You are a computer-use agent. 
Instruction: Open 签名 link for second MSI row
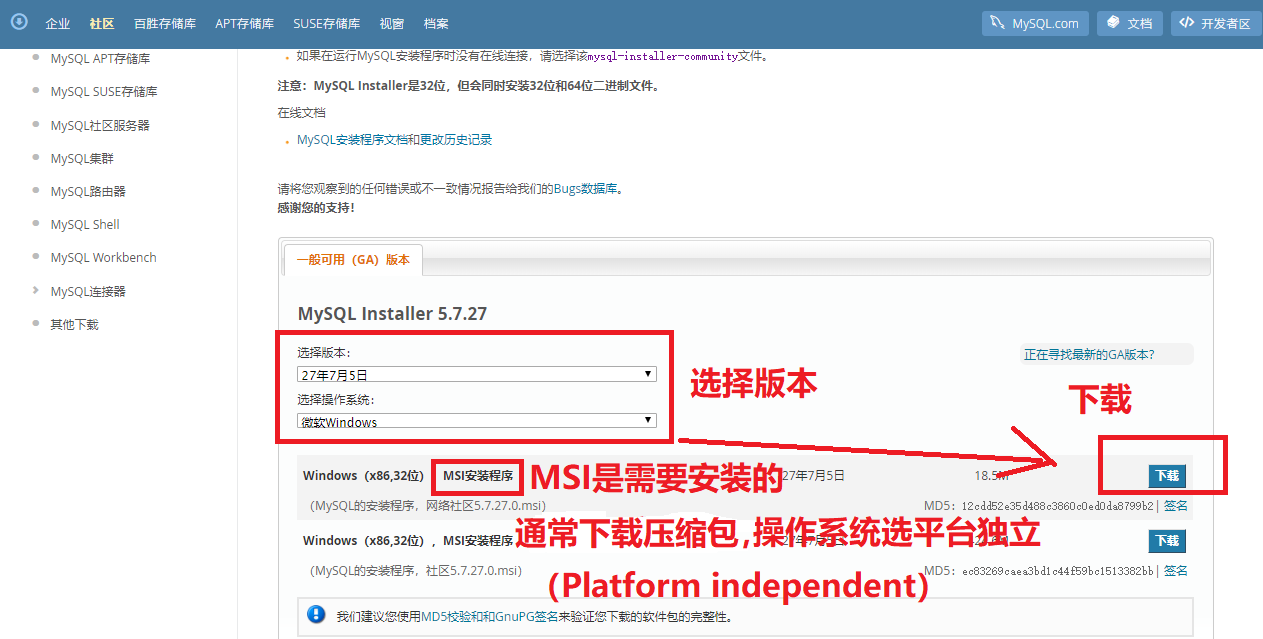point(1176,570)
